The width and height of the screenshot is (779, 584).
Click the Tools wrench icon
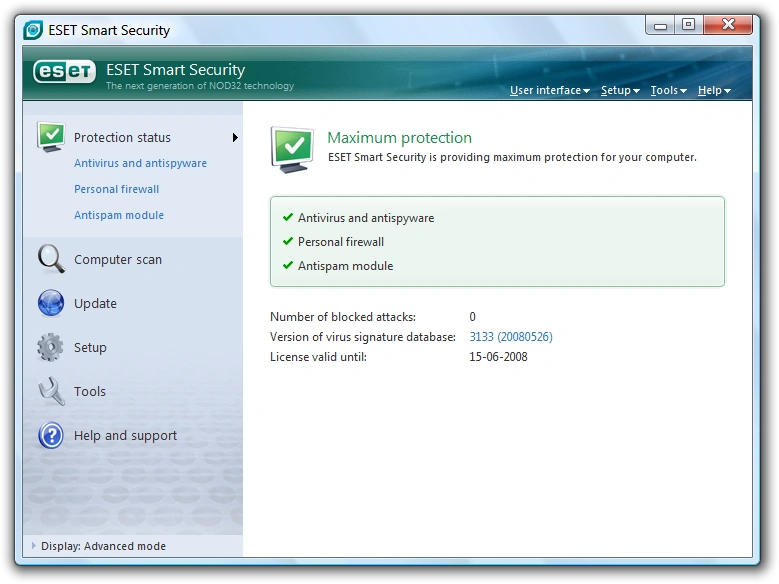click(51, 391)
